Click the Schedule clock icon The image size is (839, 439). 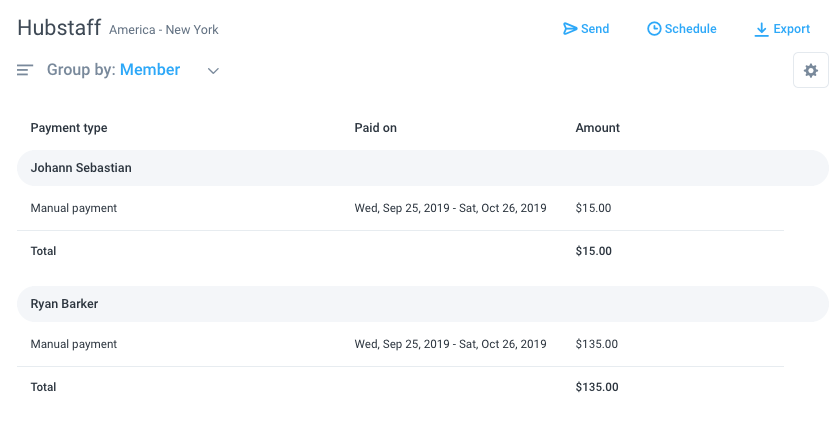[x=654, y=29]
